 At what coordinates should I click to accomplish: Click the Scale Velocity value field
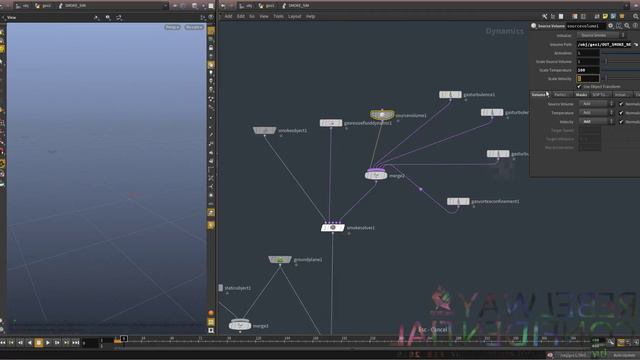588,78
